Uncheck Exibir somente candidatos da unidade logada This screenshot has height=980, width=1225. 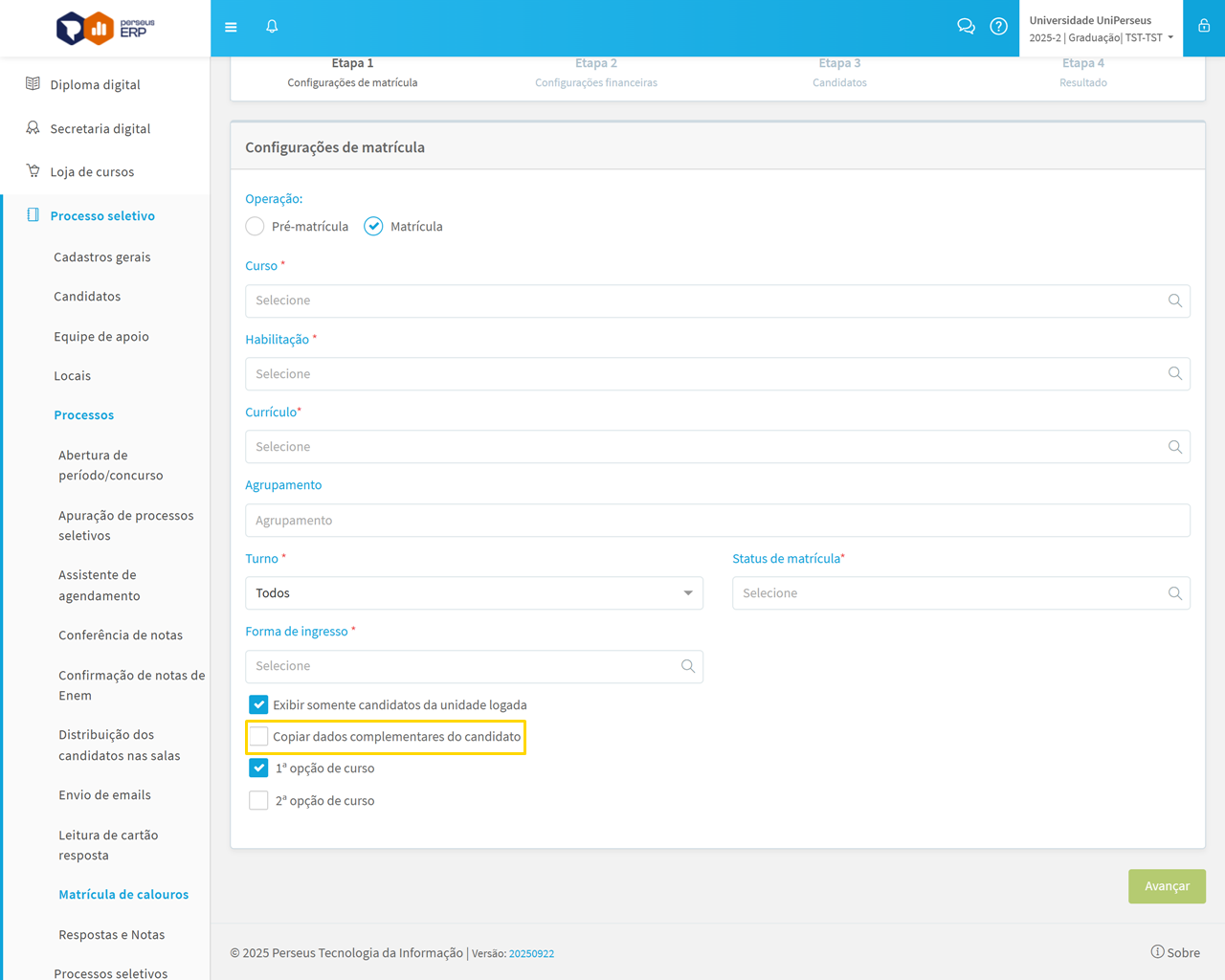coord(258,705)
